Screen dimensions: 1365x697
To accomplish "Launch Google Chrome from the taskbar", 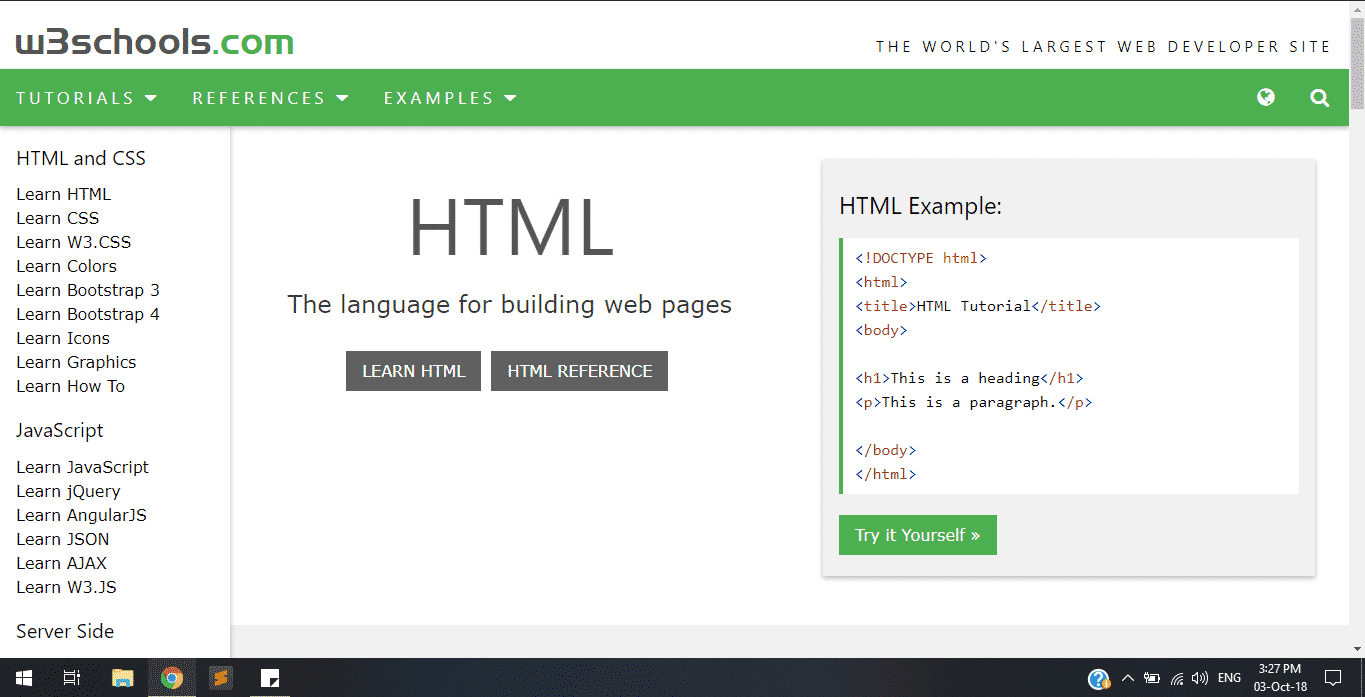I will [x=171, y=678].
